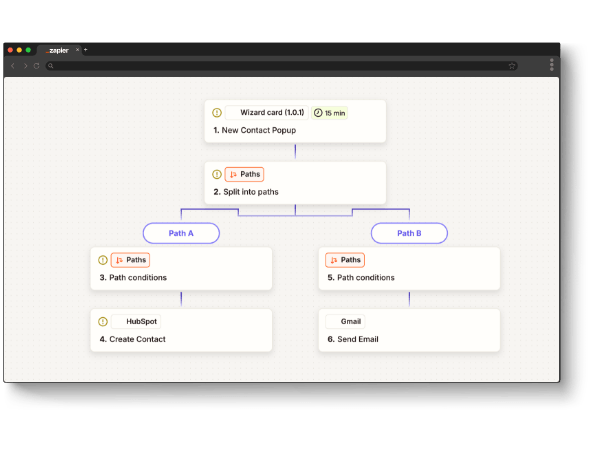Close the zapier tab
The height and width of the screenshot is (466, 589).
pyautogui.click(x=77, y=50)
